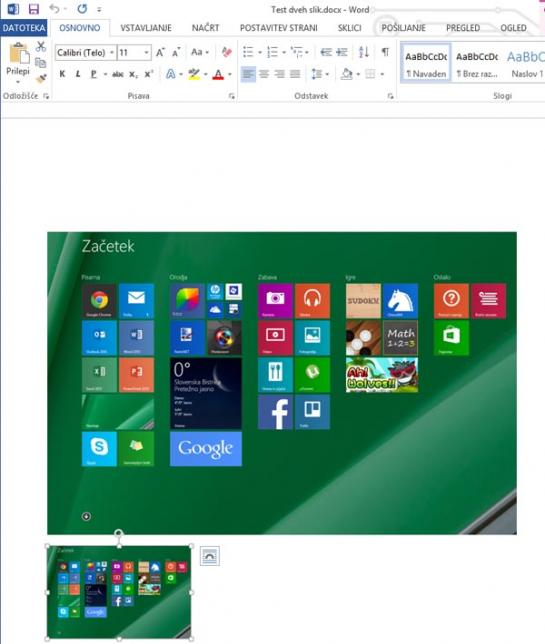Click the increase indent icon
This screenshot has height=644, width=545.
(342, 52)
